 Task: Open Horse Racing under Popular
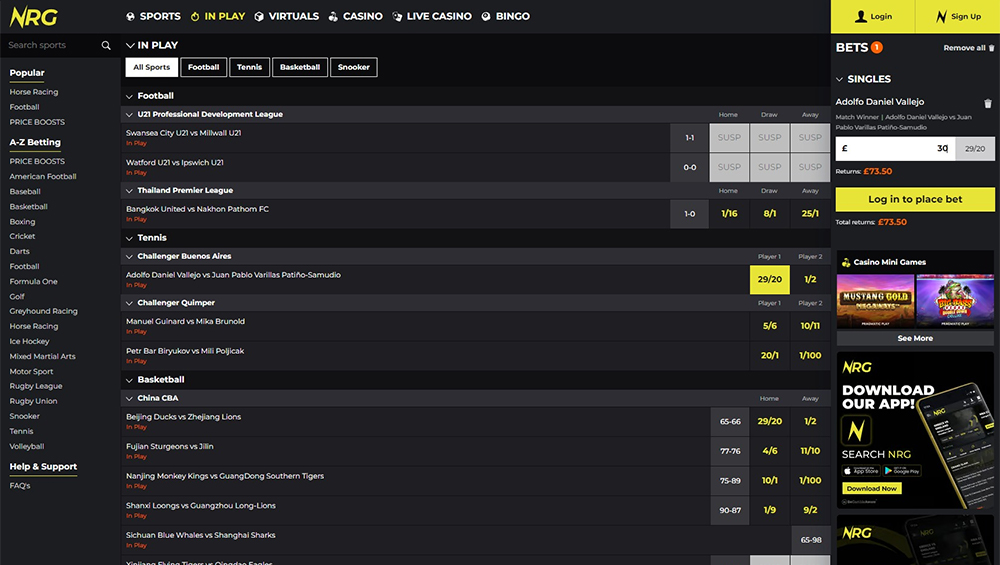(x=34, y=92)
